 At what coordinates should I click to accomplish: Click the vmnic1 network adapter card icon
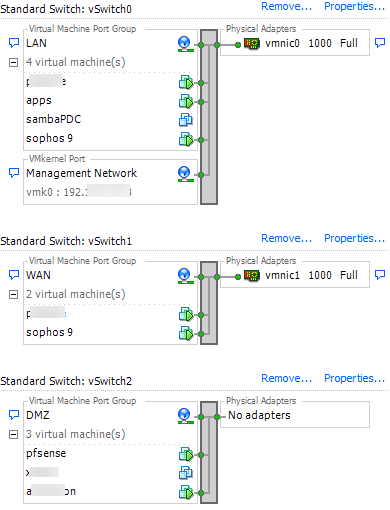coord(252,276)
